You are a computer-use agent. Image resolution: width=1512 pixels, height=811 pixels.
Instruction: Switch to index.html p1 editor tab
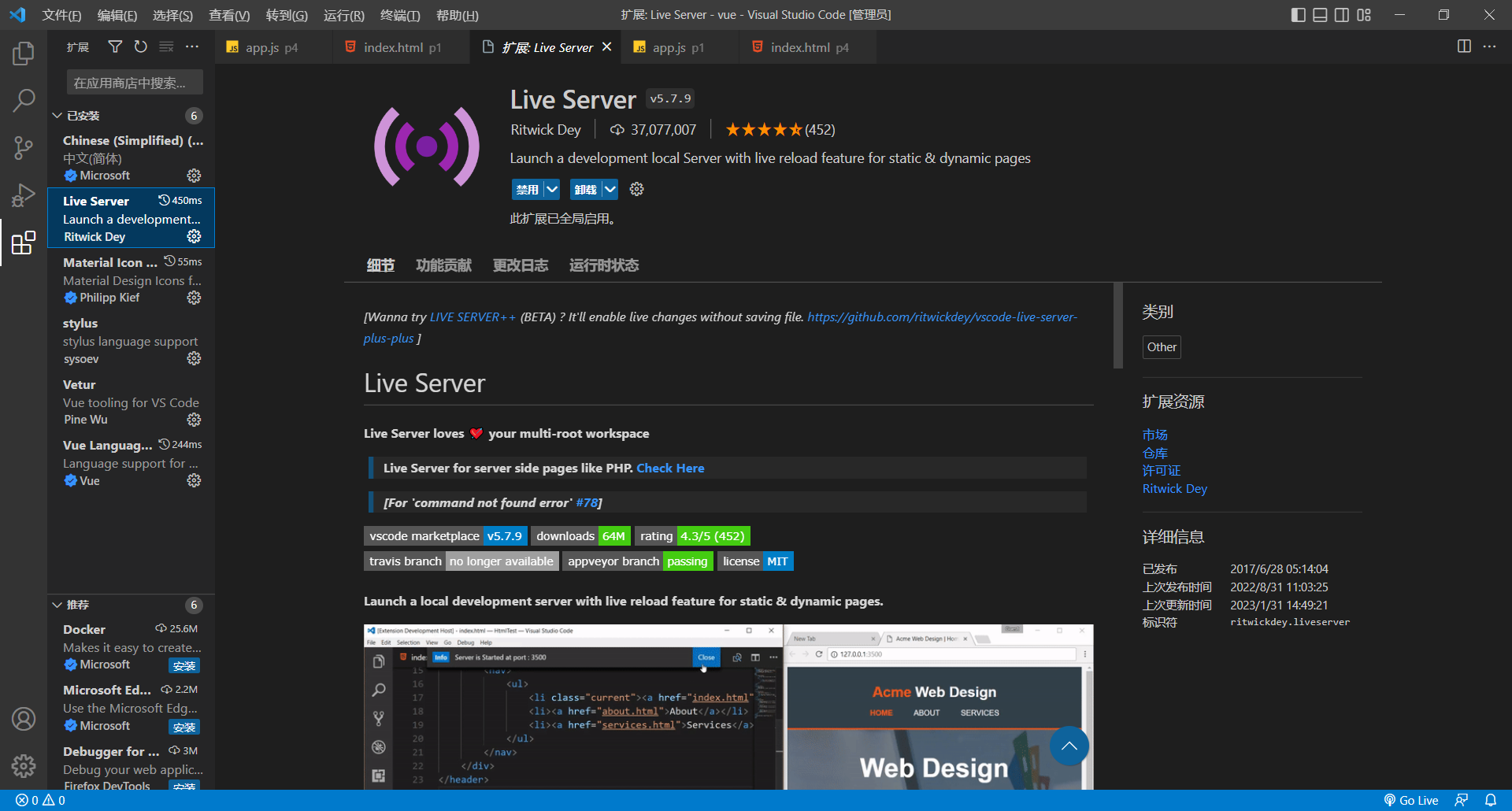402,47
